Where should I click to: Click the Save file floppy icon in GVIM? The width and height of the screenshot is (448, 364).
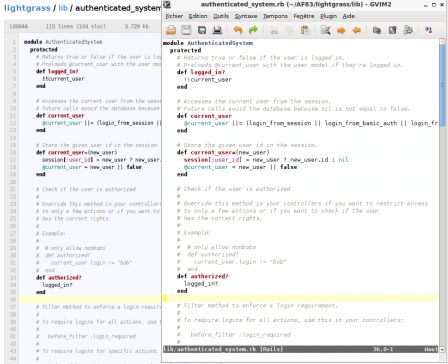pyautogui.click(x=186, y=30)
